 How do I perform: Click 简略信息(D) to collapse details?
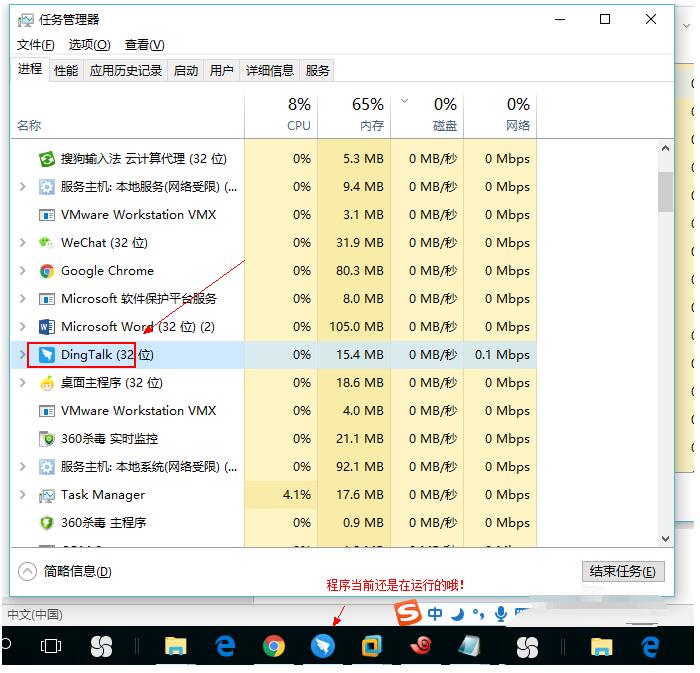[65, 572]
